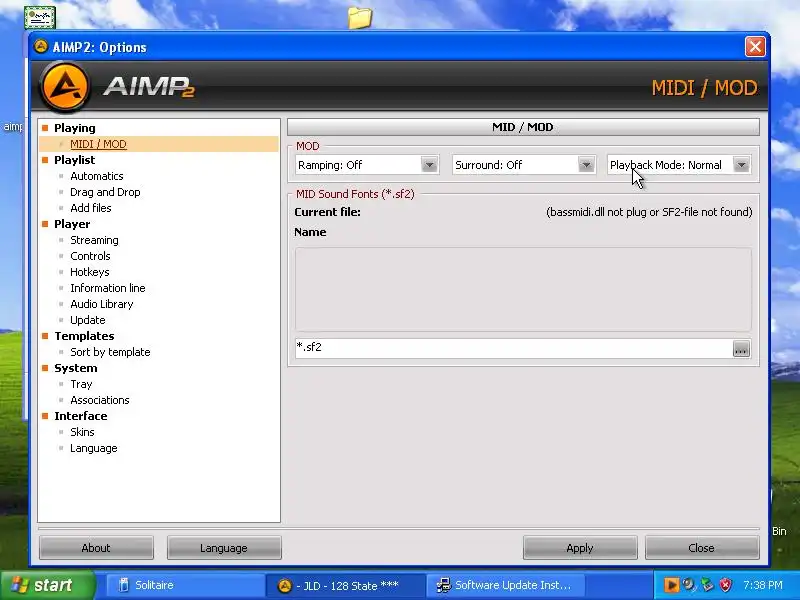The height and width of the screenshot is (600, 800).
Task: Click the AIMP2 title bar icon
Action: (40, 47)
